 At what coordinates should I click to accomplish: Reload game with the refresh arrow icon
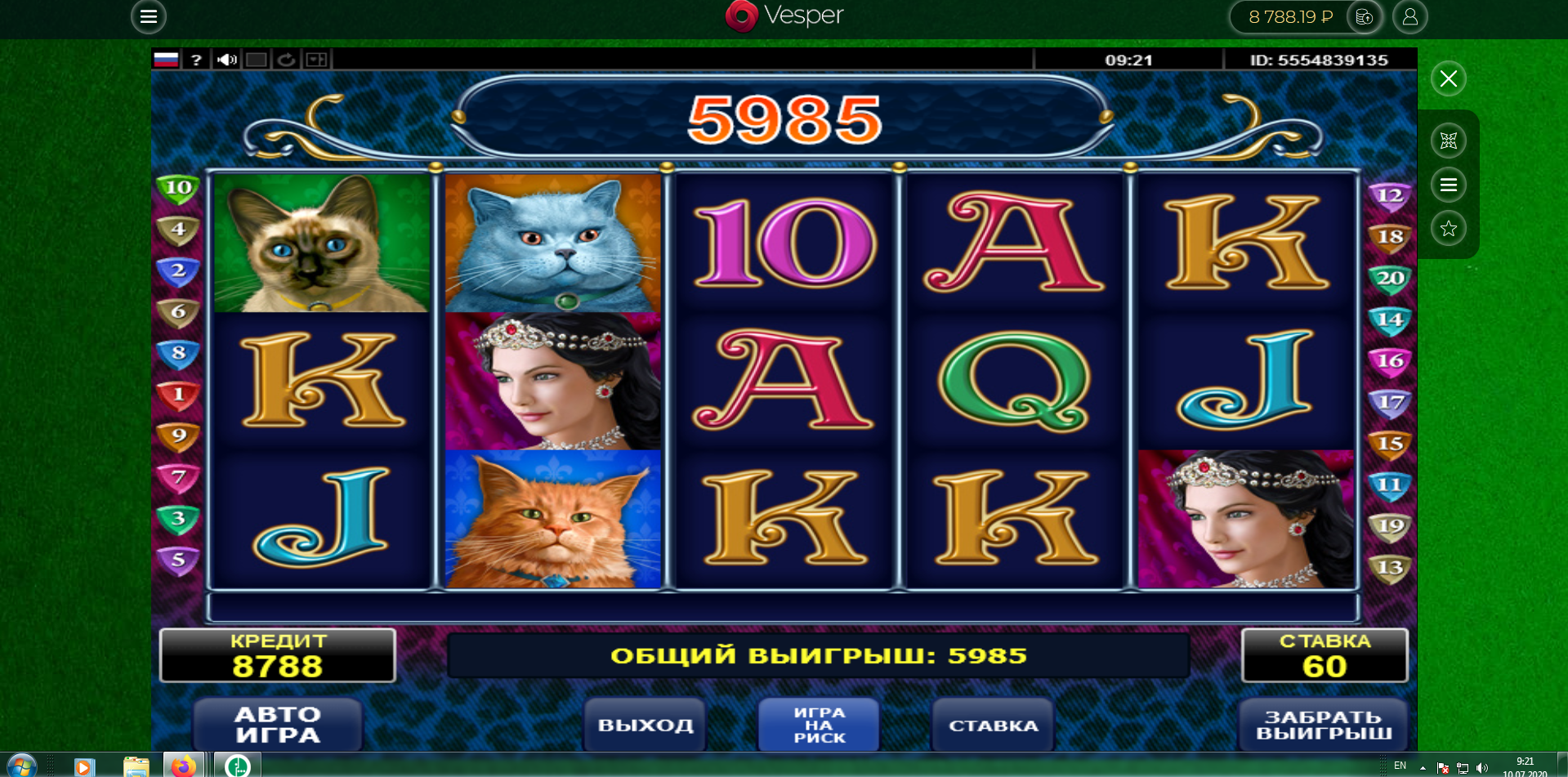pyautogui.click(x=286, y=60)
